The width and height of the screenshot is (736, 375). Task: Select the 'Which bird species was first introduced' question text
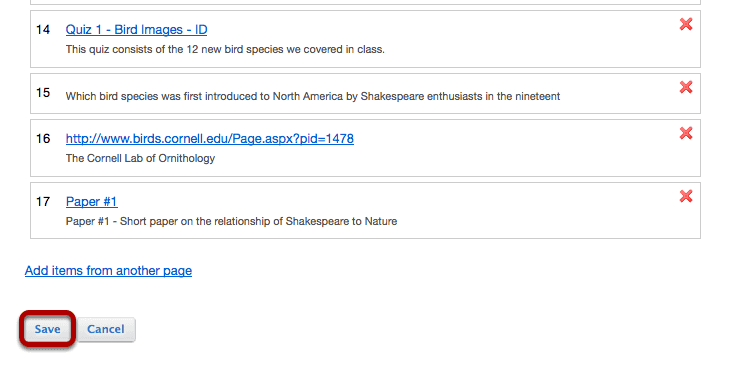313,96
